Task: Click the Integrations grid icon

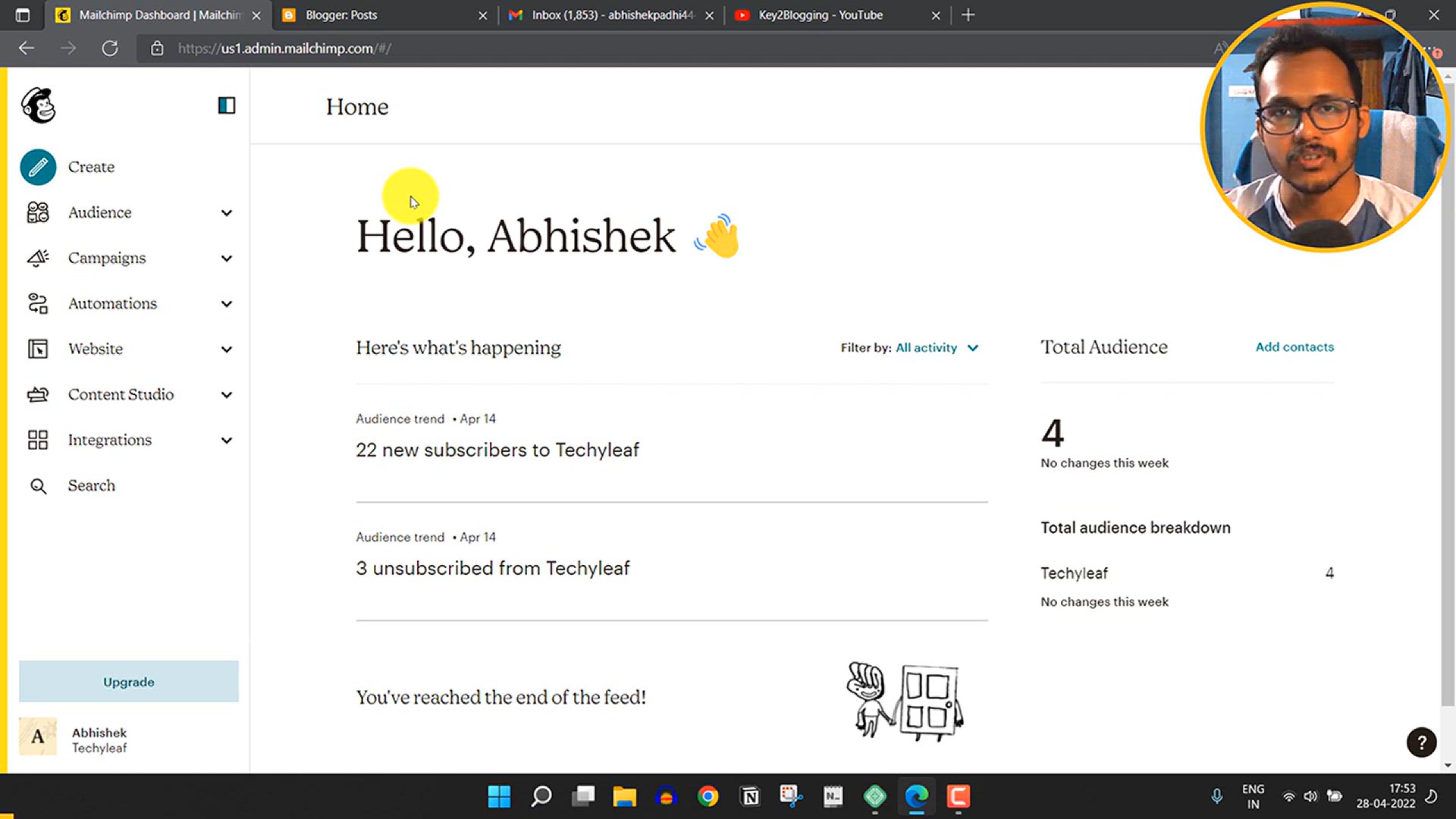Action: [x=38, y=440]
